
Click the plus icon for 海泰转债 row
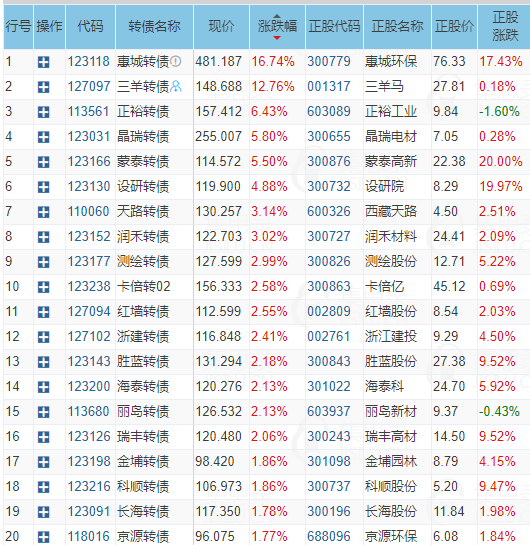click(x=43, y=387)
